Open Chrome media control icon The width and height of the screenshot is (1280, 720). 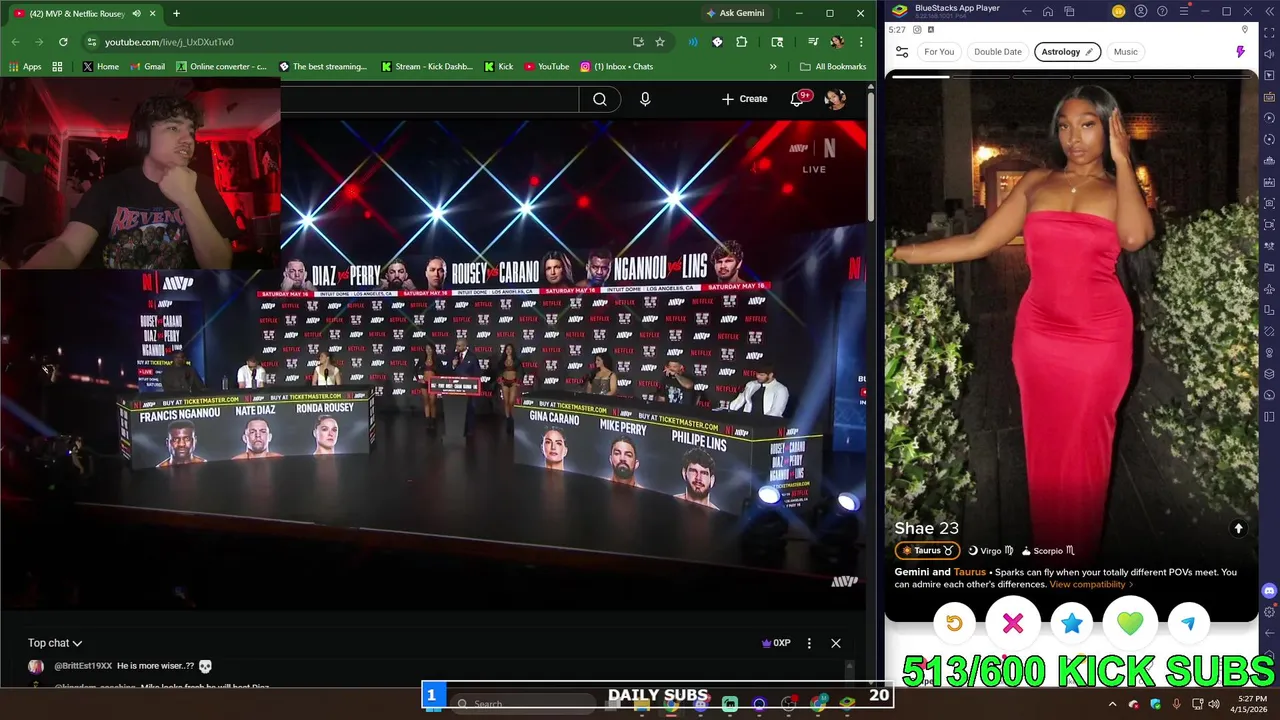point(813,42)
